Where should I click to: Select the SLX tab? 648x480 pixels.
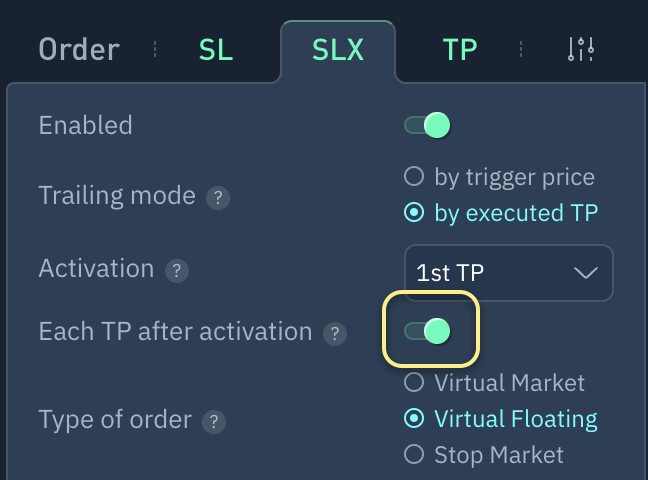point(337,50)
